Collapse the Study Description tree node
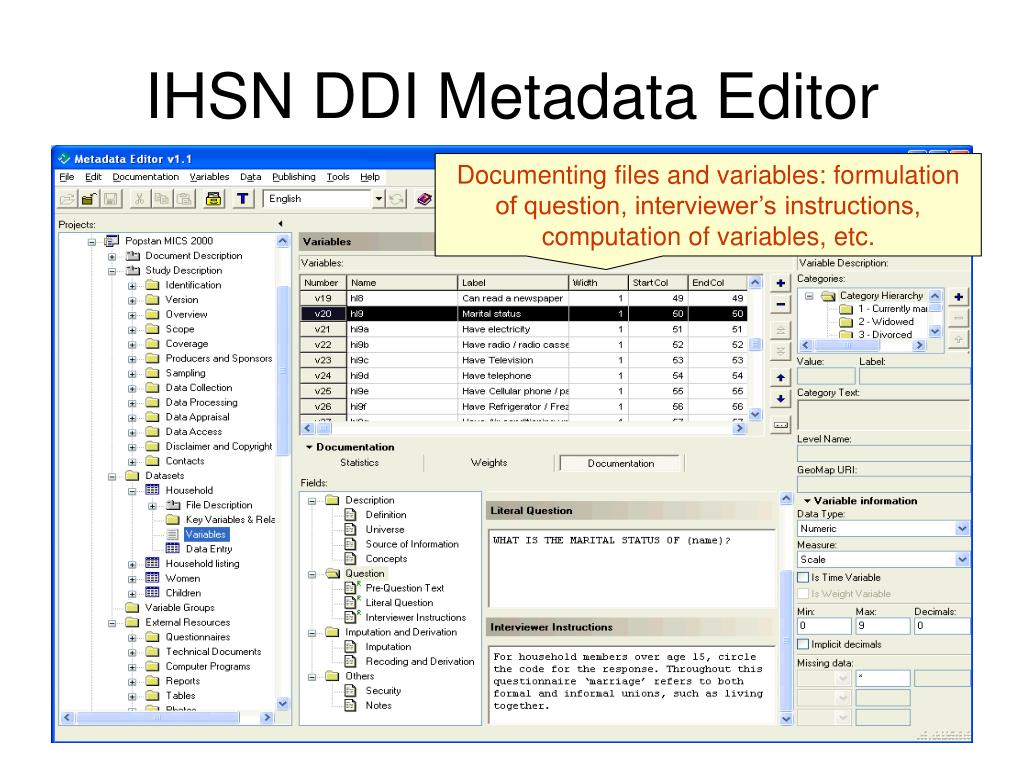This screenshot has height=768, width=1024. tap(112, 270)
